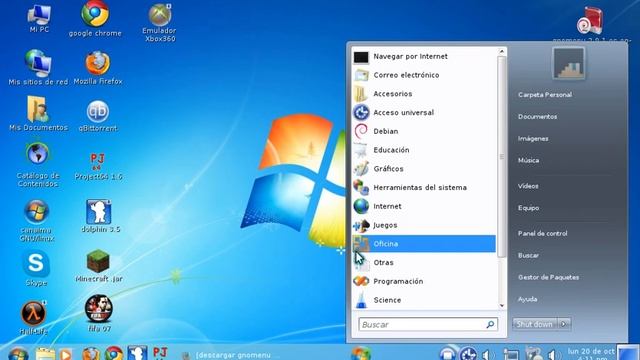
Task: Click the menu scrollbar down arrow
Action: (502, 305)
